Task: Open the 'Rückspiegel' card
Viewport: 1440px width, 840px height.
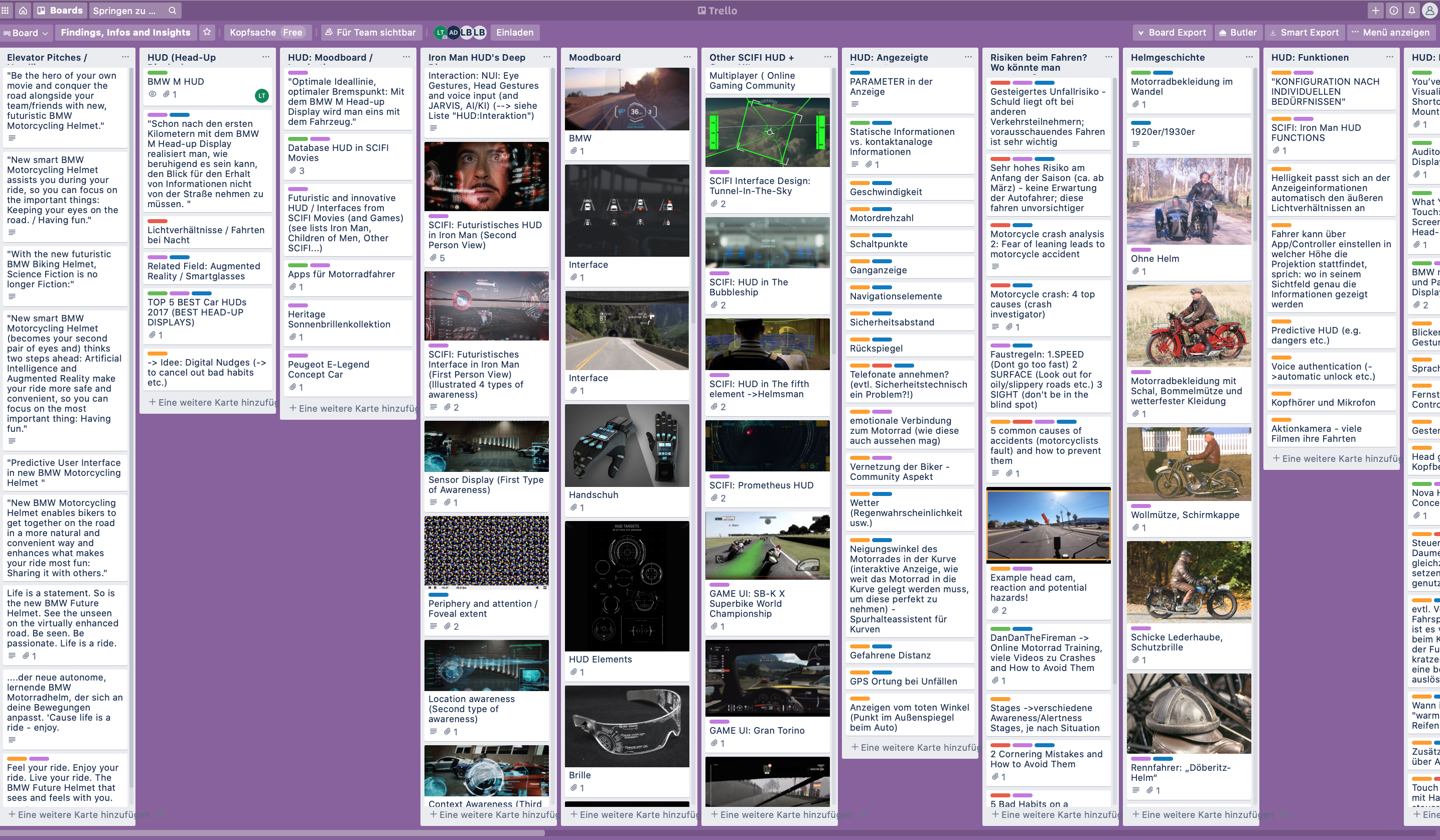Action: pos(910,346)
